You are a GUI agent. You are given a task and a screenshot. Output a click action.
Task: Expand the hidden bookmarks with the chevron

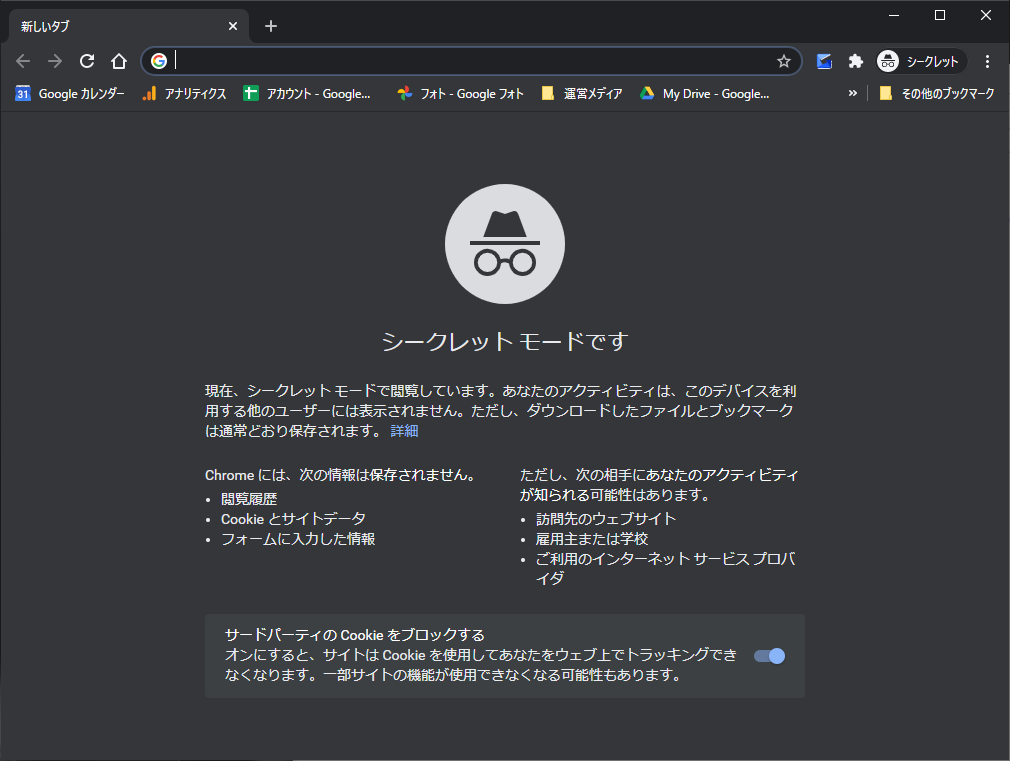point(852,93)
